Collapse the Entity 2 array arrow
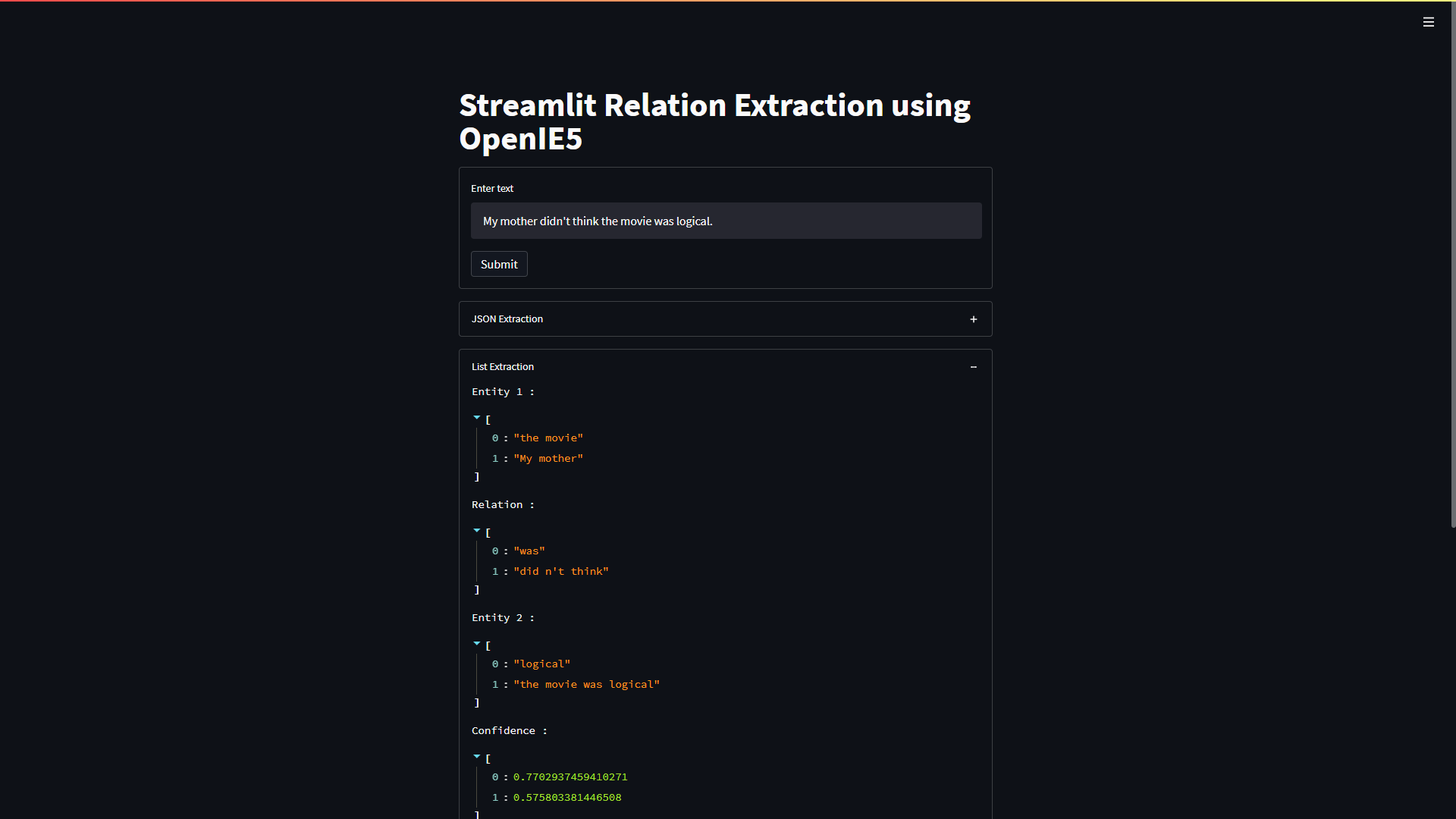1456x819 pixels. [477, 644]
